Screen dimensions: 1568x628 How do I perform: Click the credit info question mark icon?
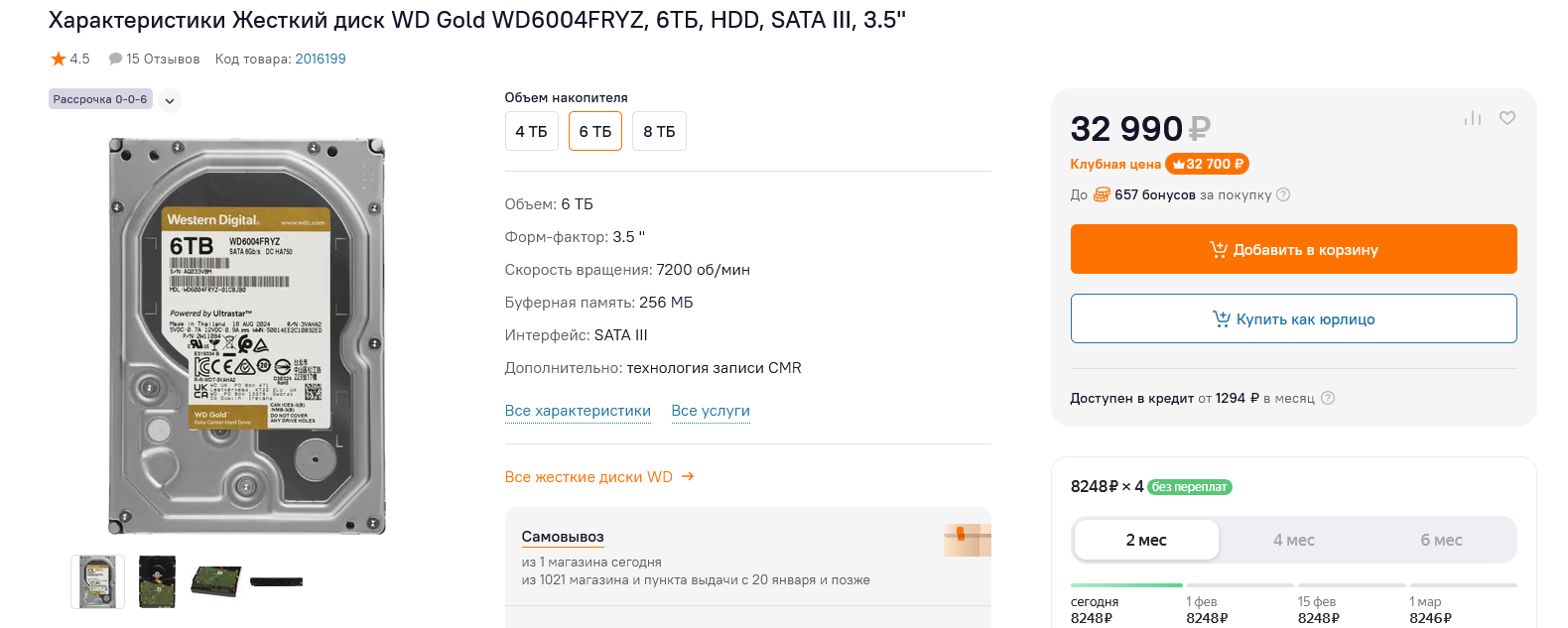[x=1328, y=398]
